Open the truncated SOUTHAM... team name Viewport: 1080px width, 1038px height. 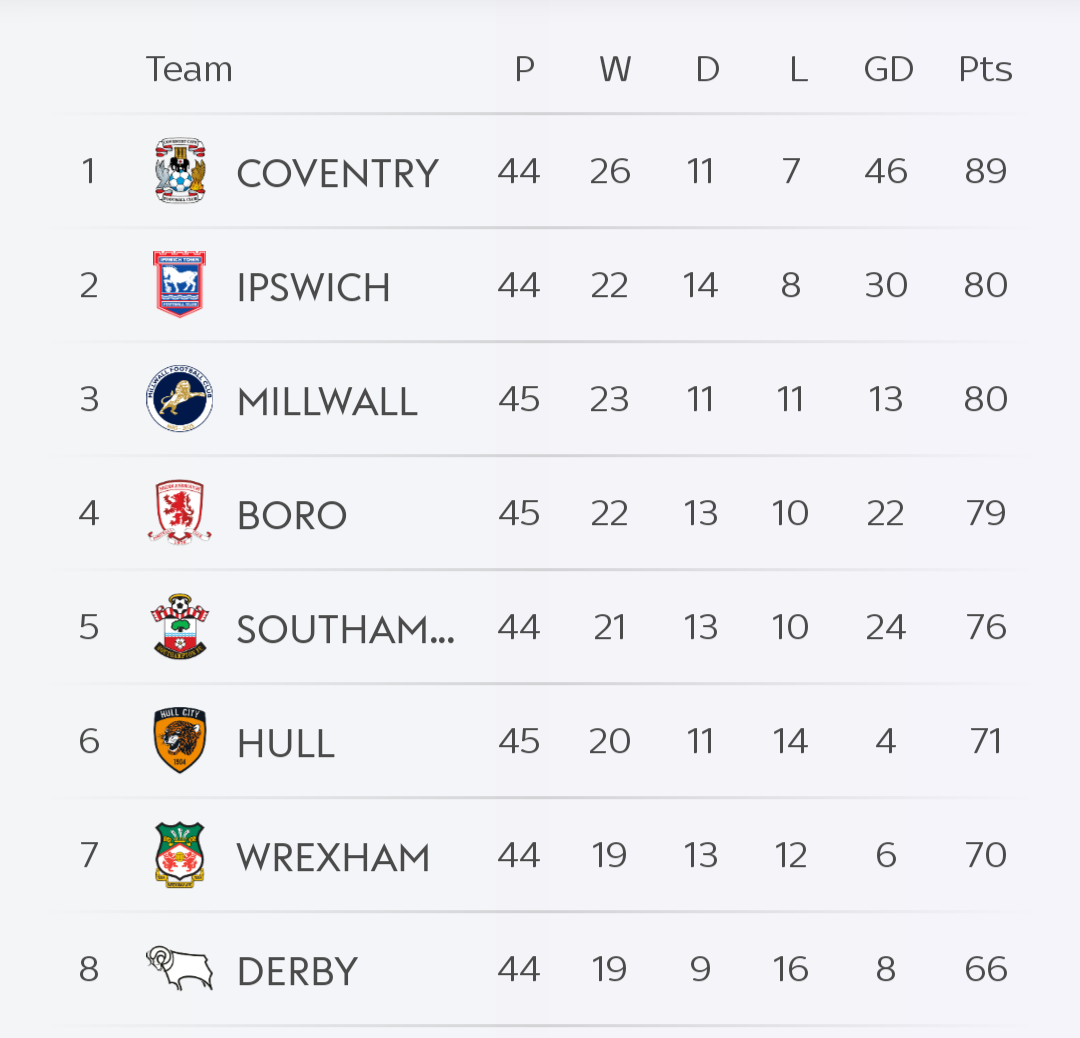345,630
